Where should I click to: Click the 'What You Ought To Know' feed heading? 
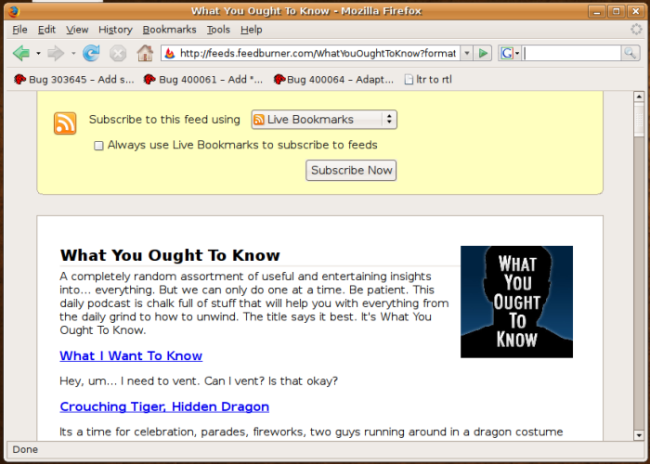click(170, 255)
